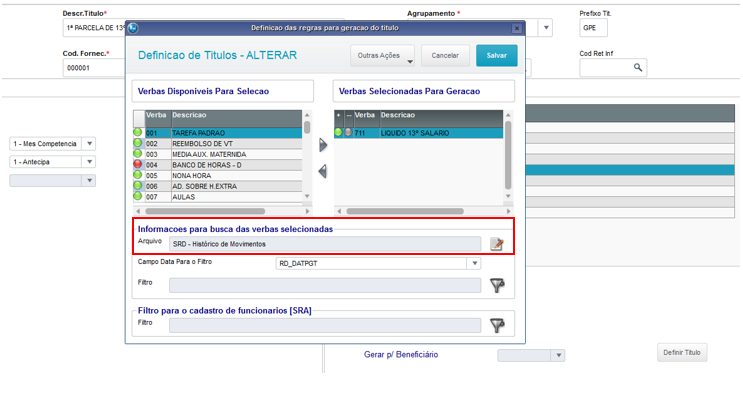Expand the RD_DATPGT date field dropdown
Viewport: 743px width, 396px height.
pyautogui.click(x=474, y=263)
